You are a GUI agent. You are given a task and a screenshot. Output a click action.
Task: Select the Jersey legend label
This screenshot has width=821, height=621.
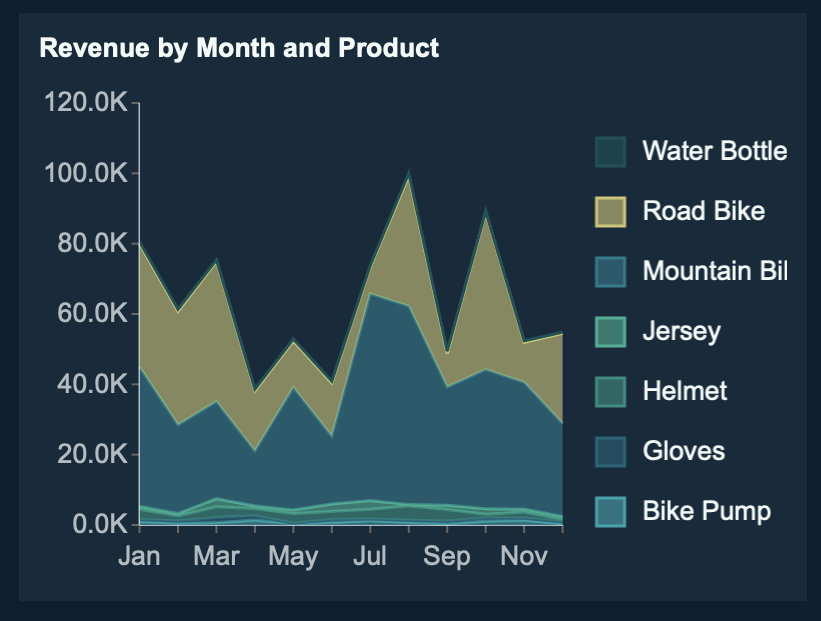(x=681, y=332)
